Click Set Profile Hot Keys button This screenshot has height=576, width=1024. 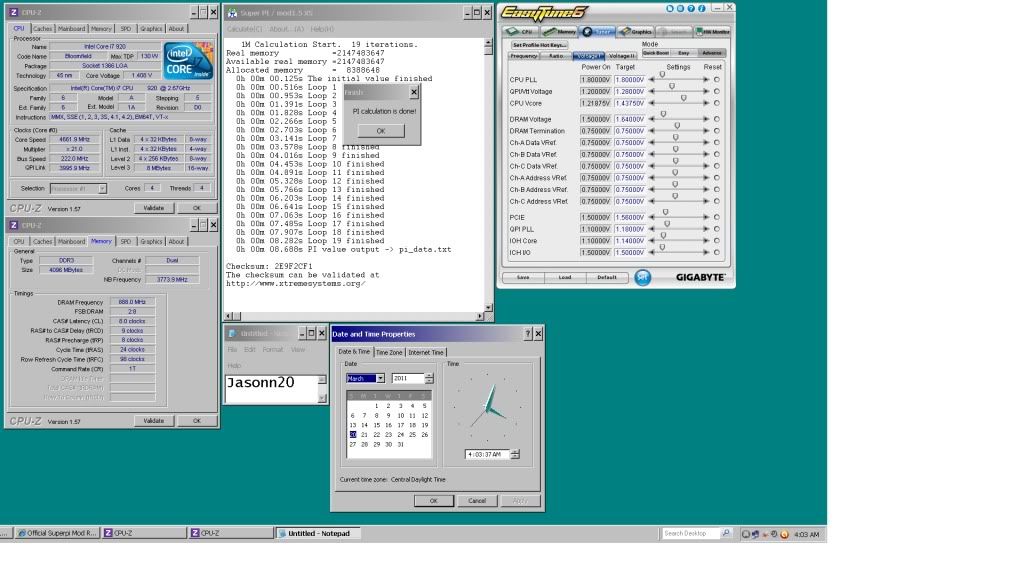[539, 45]
